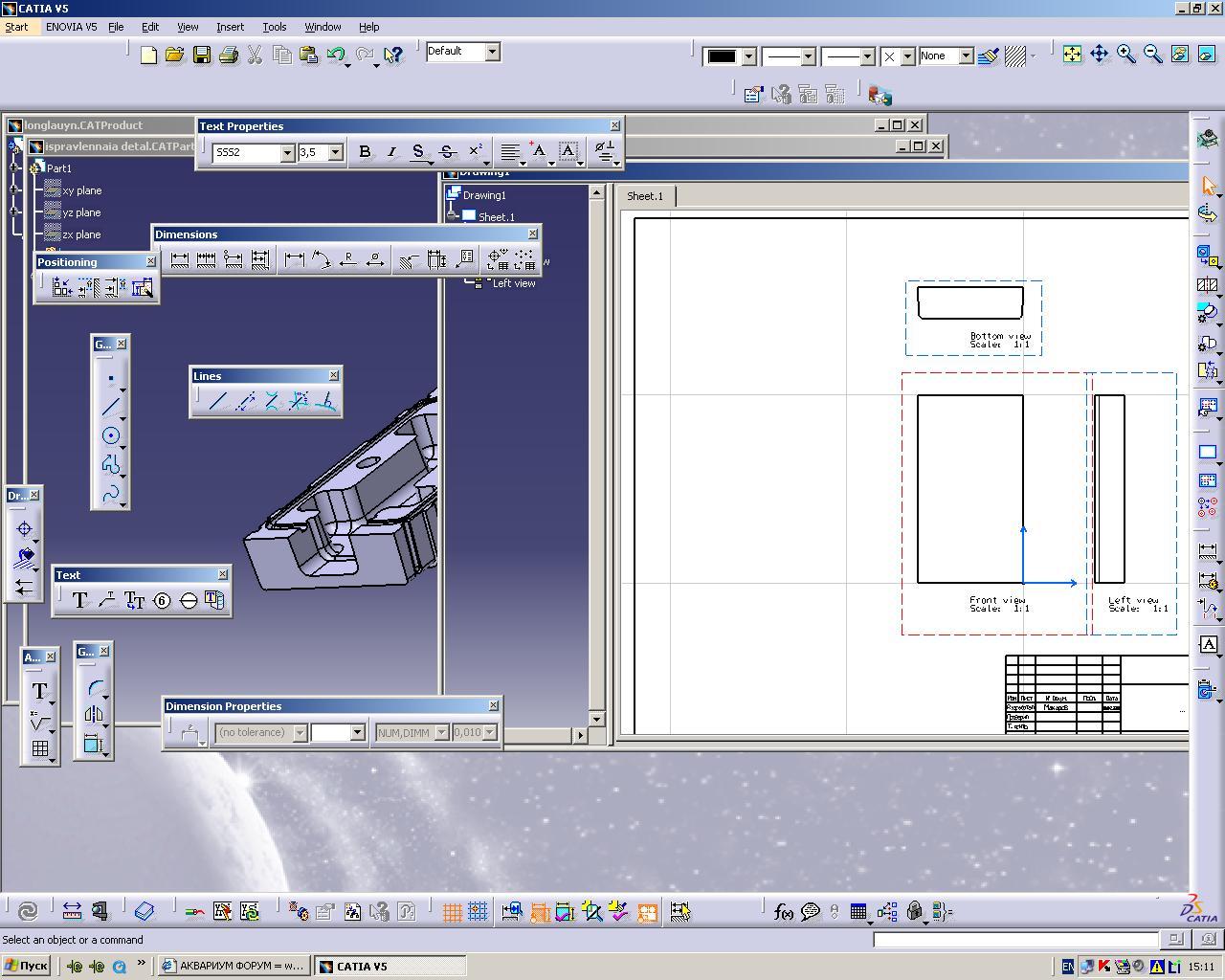Select the Line tool in Lines toolbar

pos(218,401)
